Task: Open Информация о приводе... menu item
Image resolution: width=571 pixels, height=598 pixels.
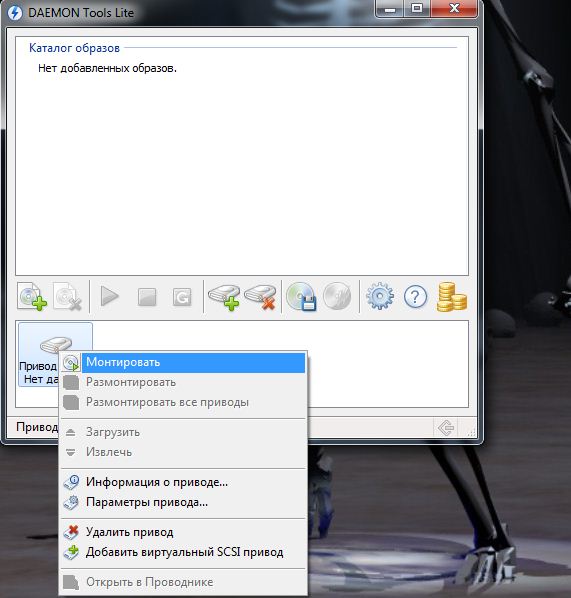Action: [x=183, y=482]
